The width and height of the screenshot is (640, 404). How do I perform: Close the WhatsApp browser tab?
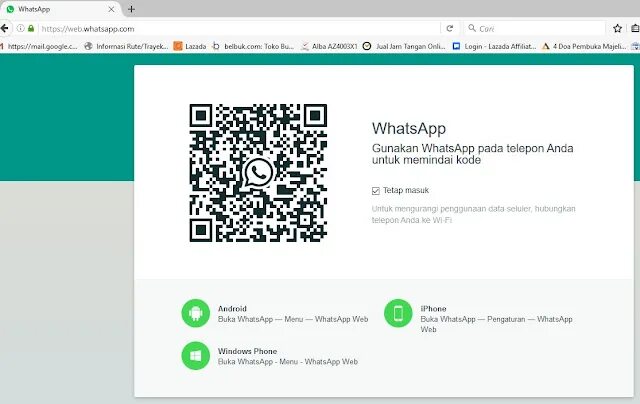pyautogui.click(x=111, y=9)
